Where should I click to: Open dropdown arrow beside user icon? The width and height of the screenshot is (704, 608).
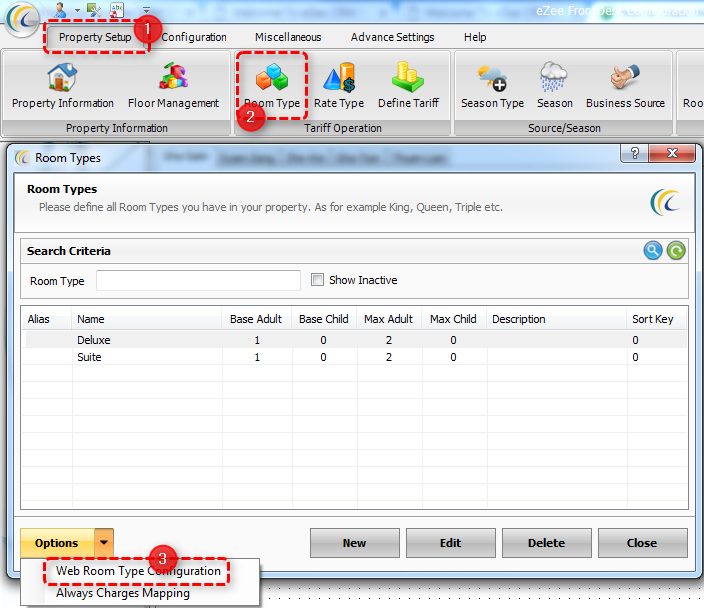coord(77,10)
